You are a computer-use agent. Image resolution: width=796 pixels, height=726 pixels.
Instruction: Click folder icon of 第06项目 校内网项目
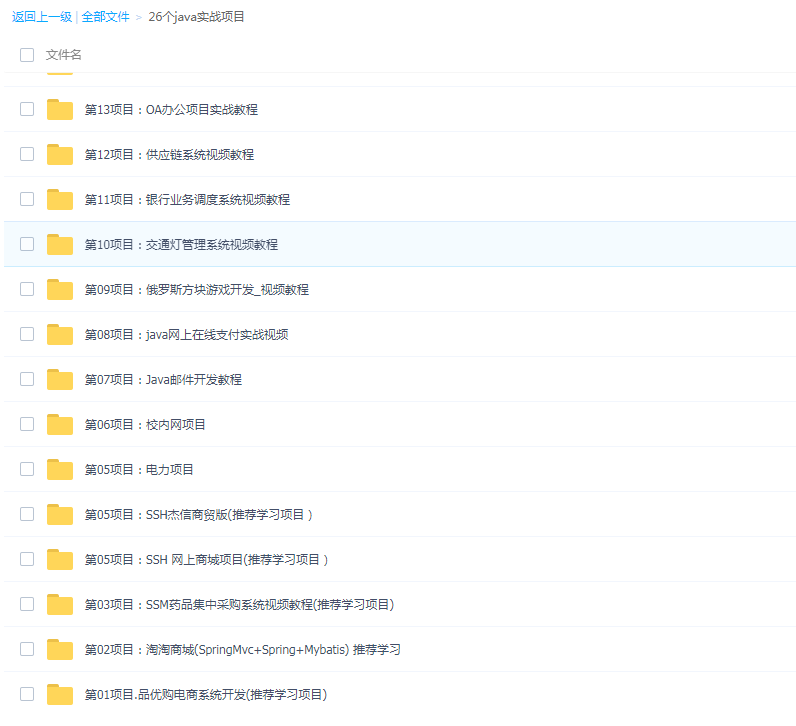click(x=60, y=424)
